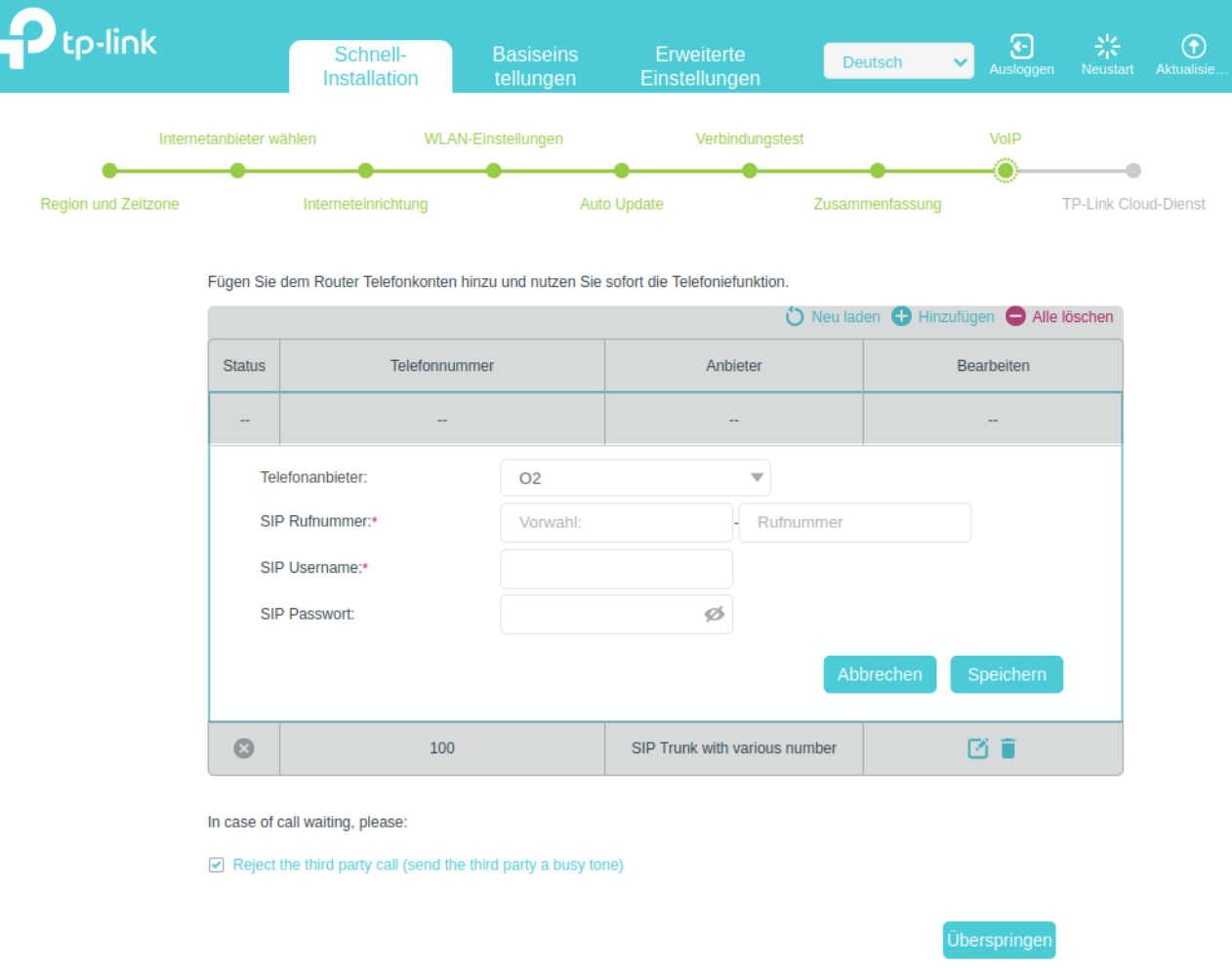The image size is (1232, 968).
Task: Toggle SIP Passwort visibility eye icon
Action: point(715,614)
